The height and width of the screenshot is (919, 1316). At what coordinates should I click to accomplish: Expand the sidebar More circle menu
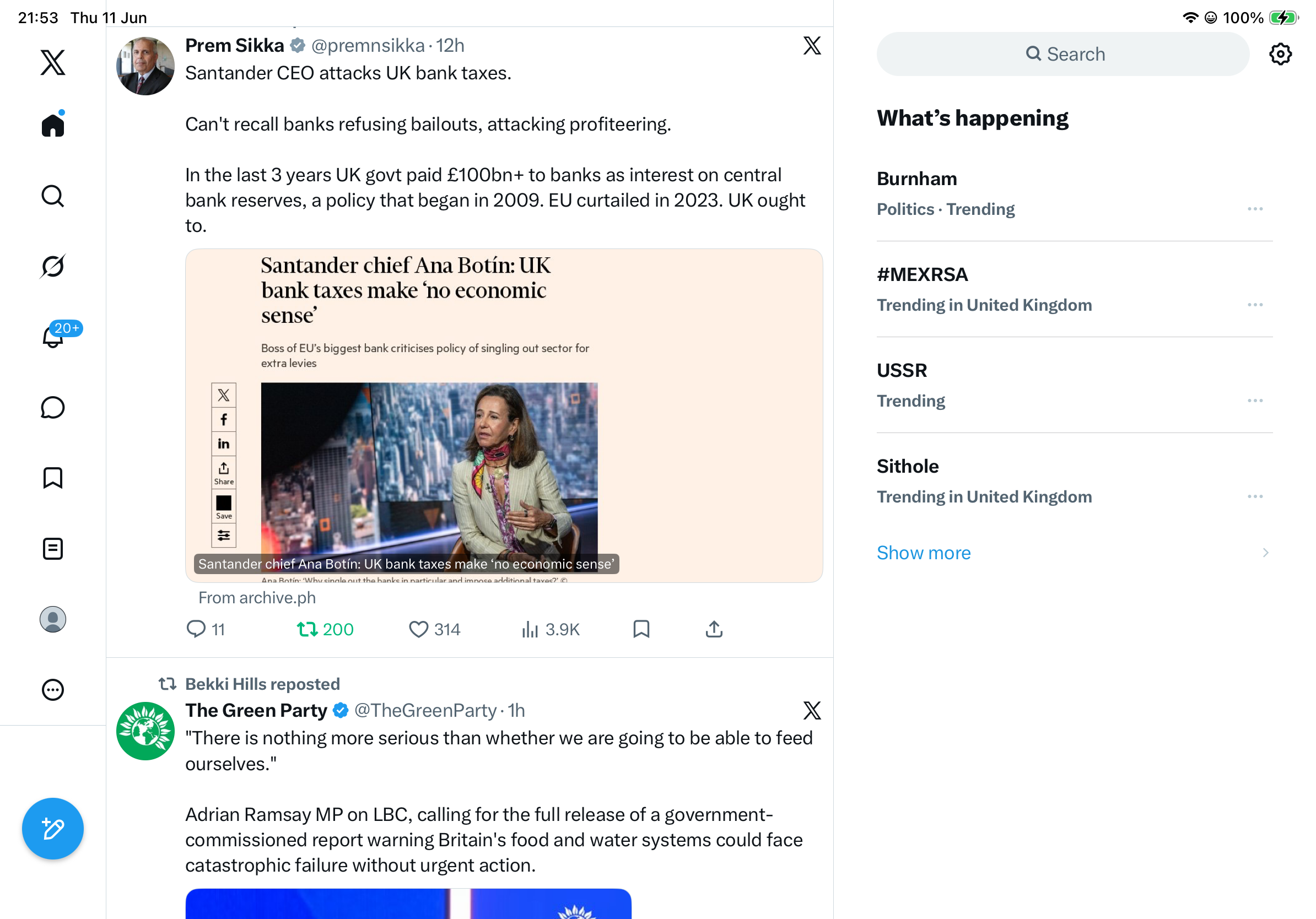[53, 690]
